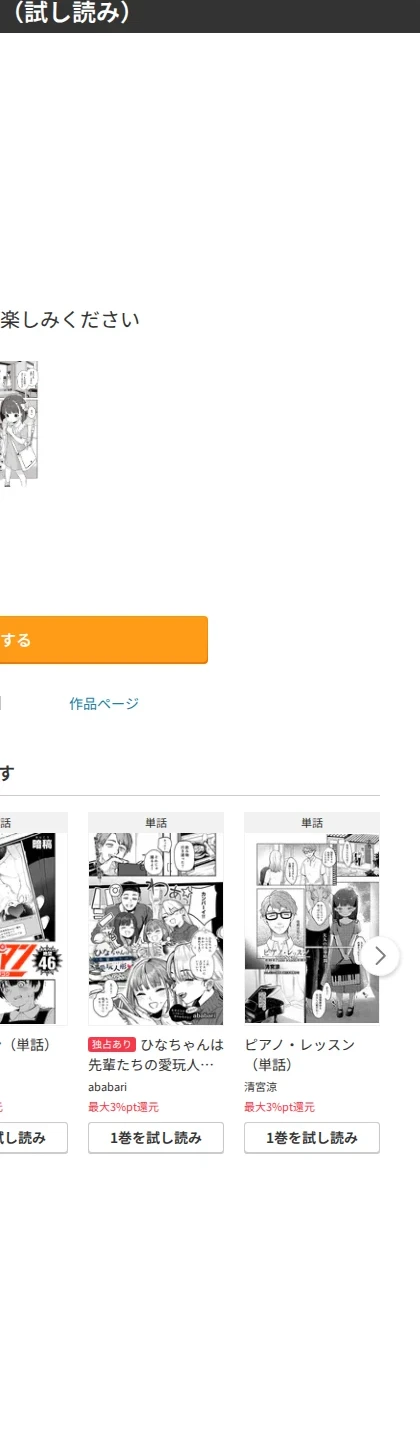The height and width of the screenshot is (1429, 420).
Task: Advance the carousel with the right chevron arrow
Action: [380, 955]
